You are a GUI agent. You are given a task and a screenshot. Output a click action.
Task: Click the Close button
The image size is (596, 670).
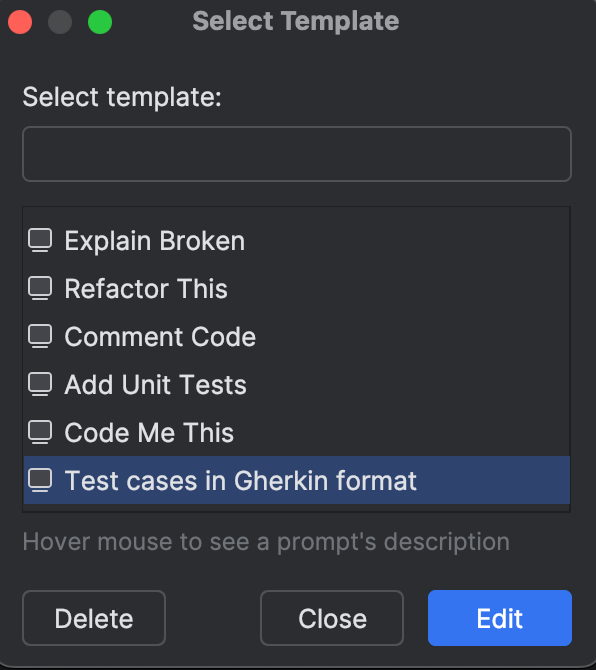click(x=332, y=618)
